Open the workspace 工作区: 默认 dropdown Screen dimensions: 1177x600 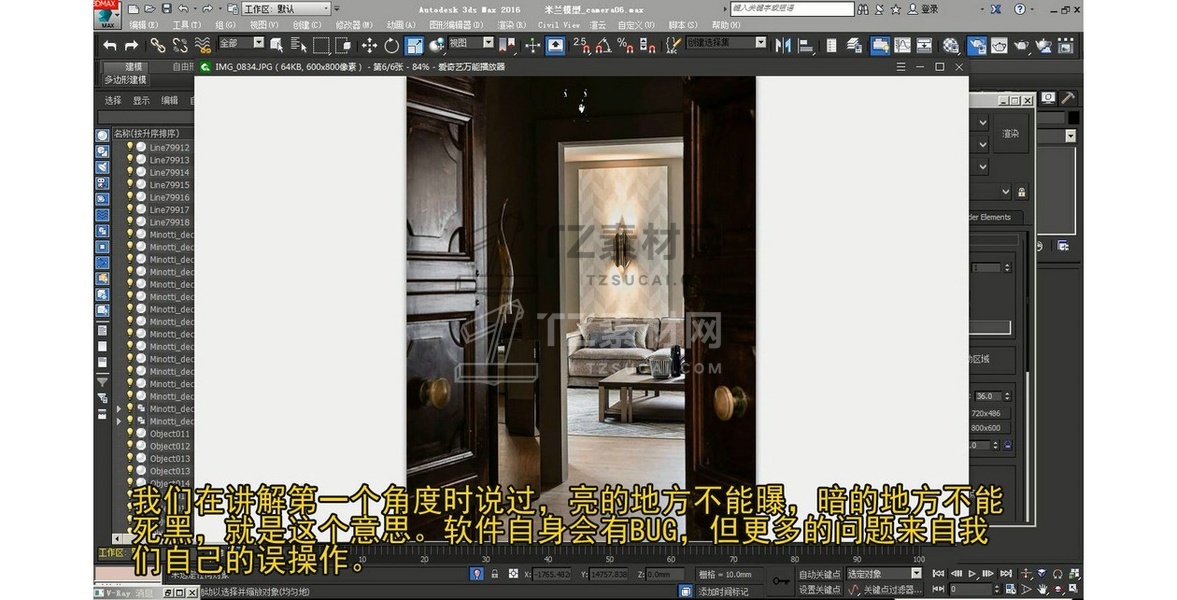pos(286,9)
